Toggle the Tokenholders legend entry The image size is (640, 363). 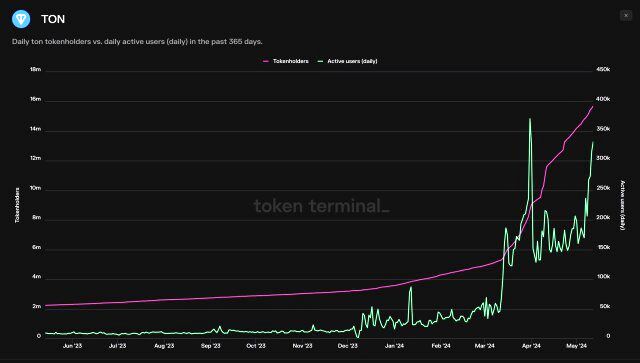286,61
